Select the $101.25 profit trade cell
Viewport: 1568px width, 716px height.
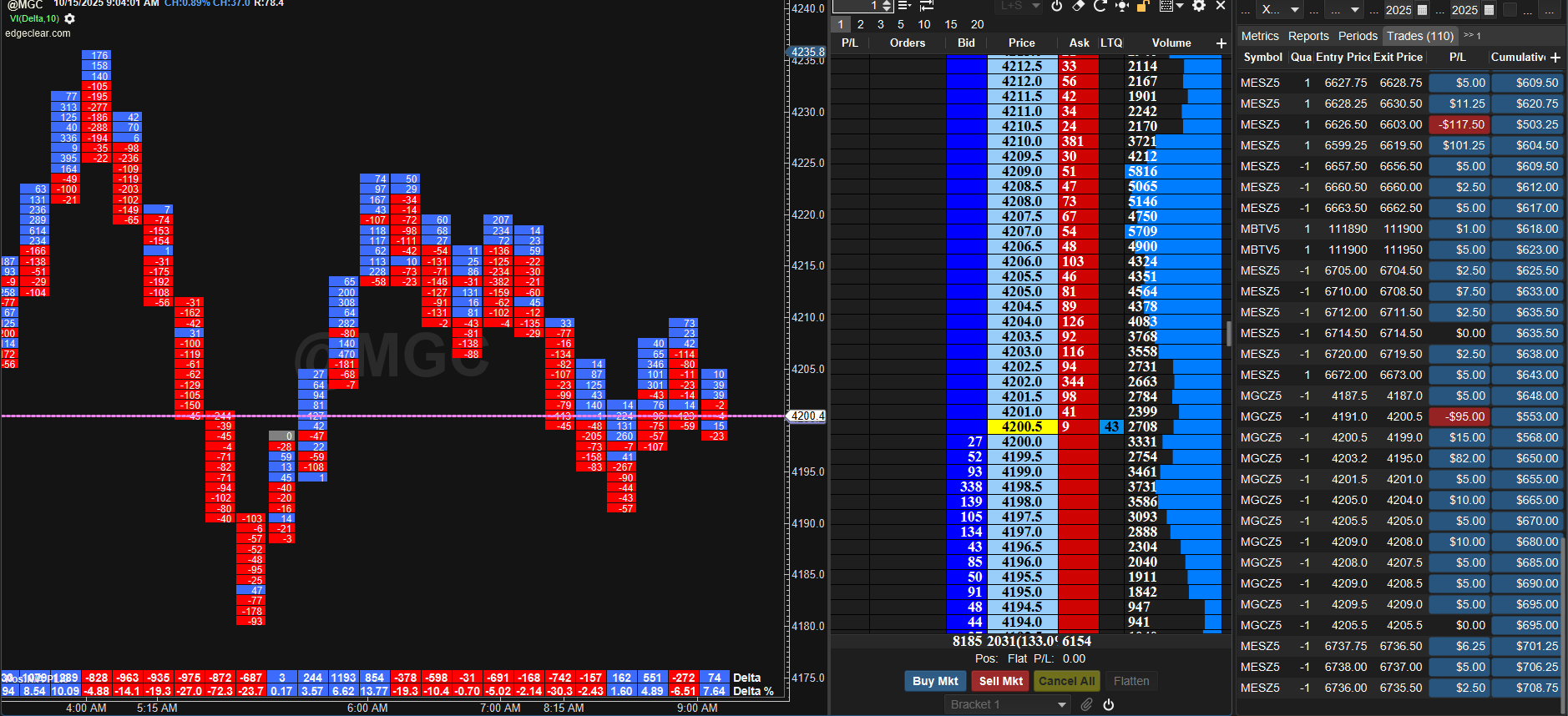pos(1459,145)
